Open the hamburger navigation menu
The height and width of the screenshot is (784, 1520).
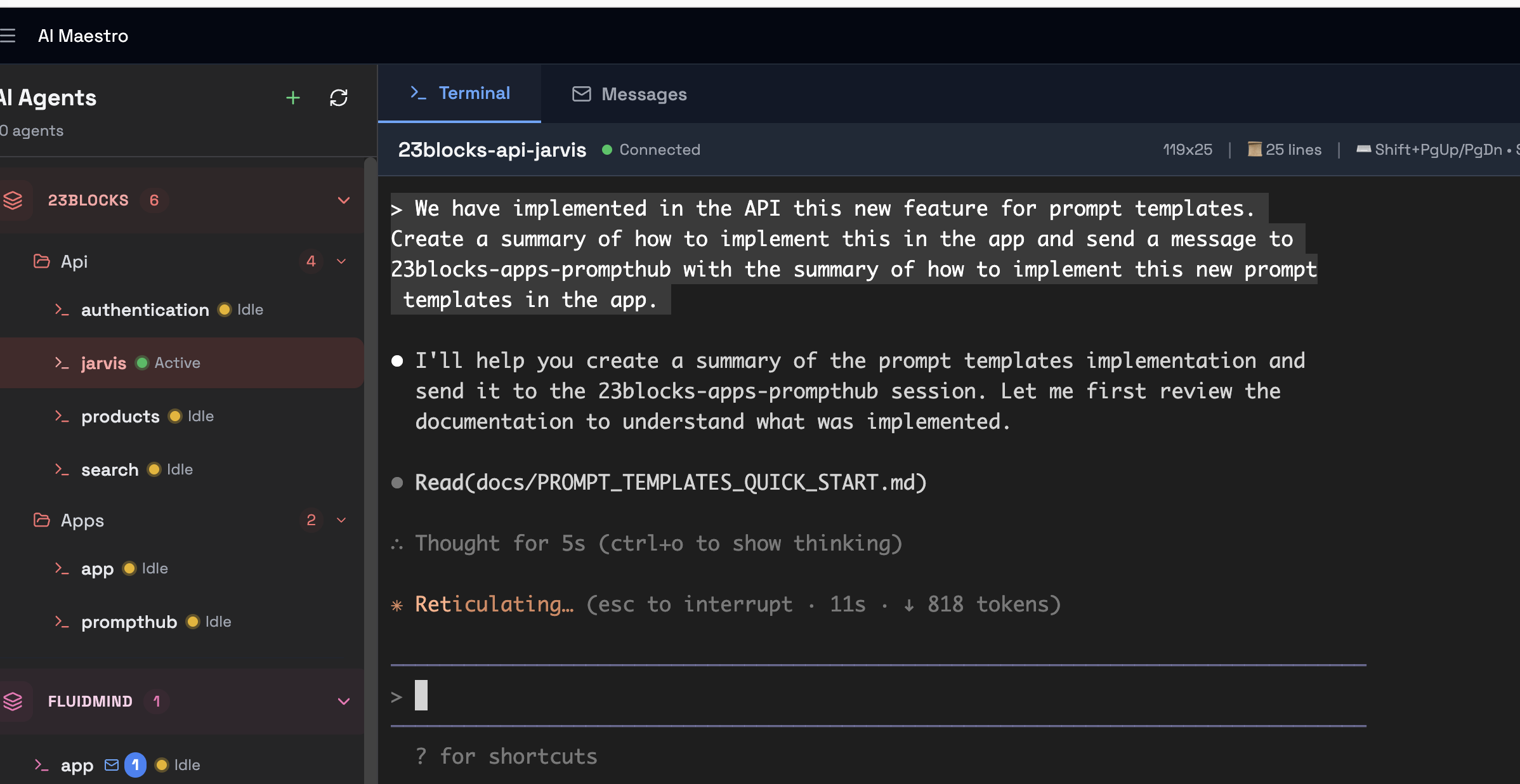click(9, 36)
